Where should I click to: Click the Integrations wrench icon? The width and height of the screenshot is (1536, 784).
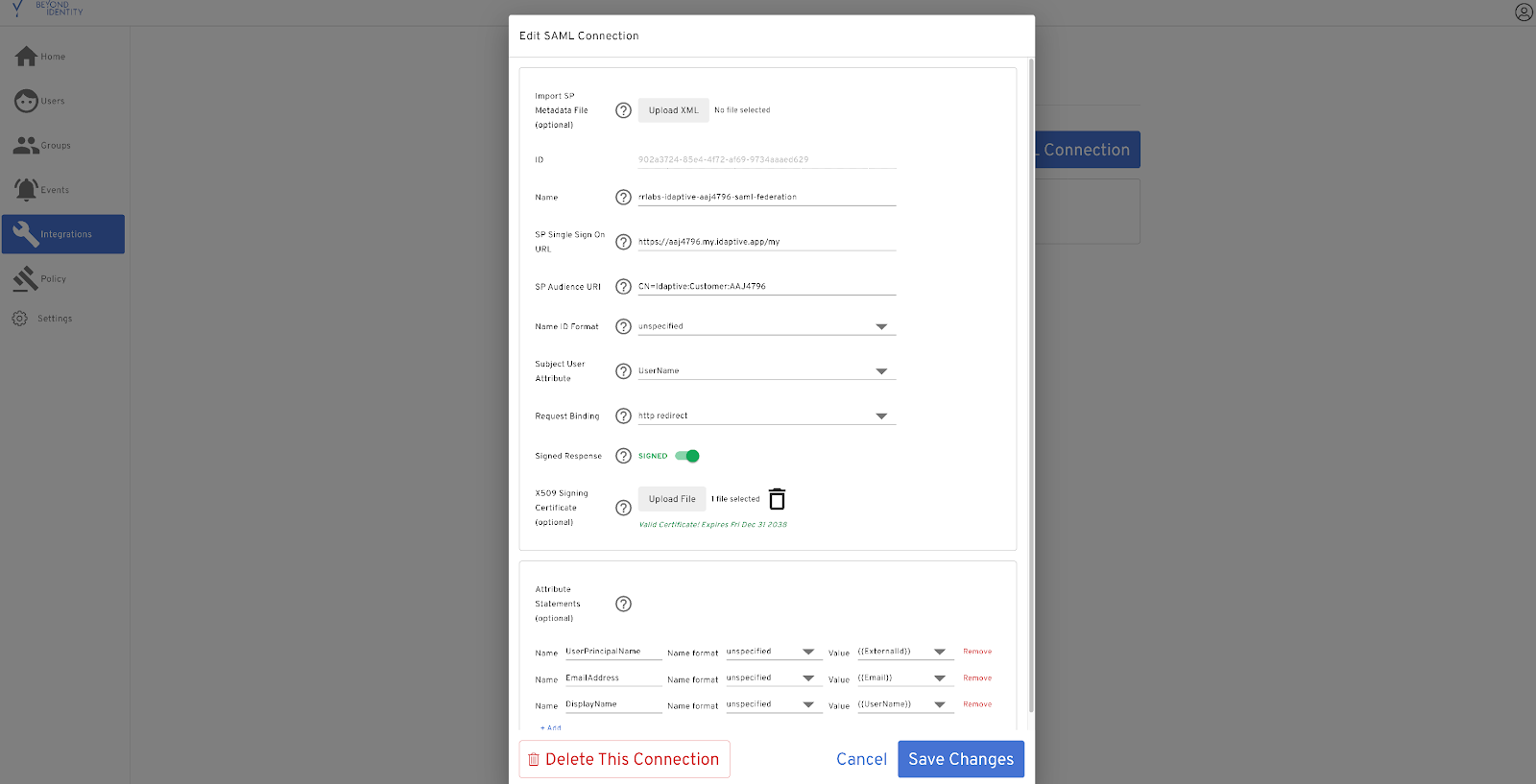click(x=26, y=234)
